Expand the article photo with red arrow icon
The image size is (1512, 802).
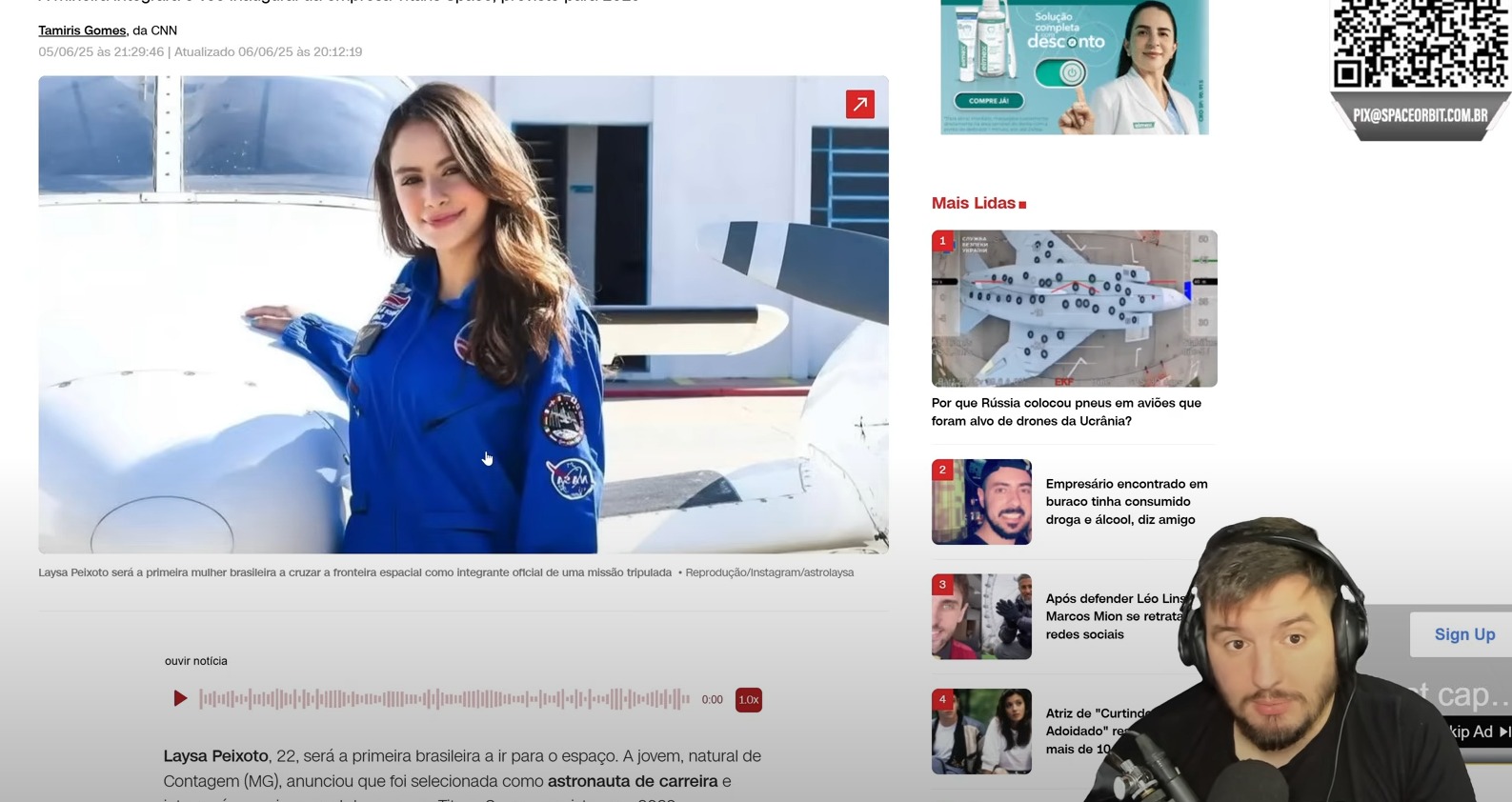point(859,105)
